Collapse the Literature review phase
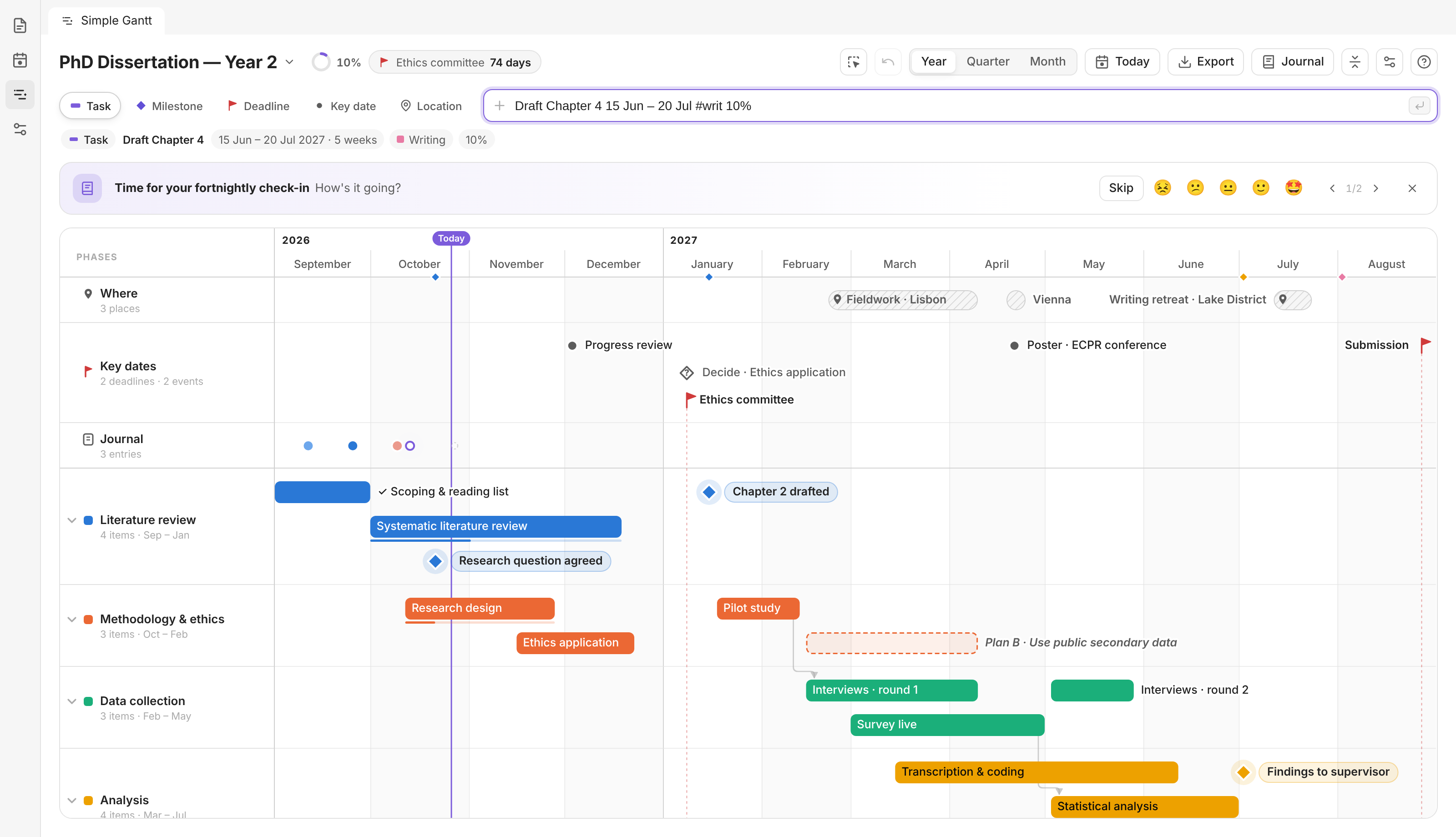 (x=72, y=520)
